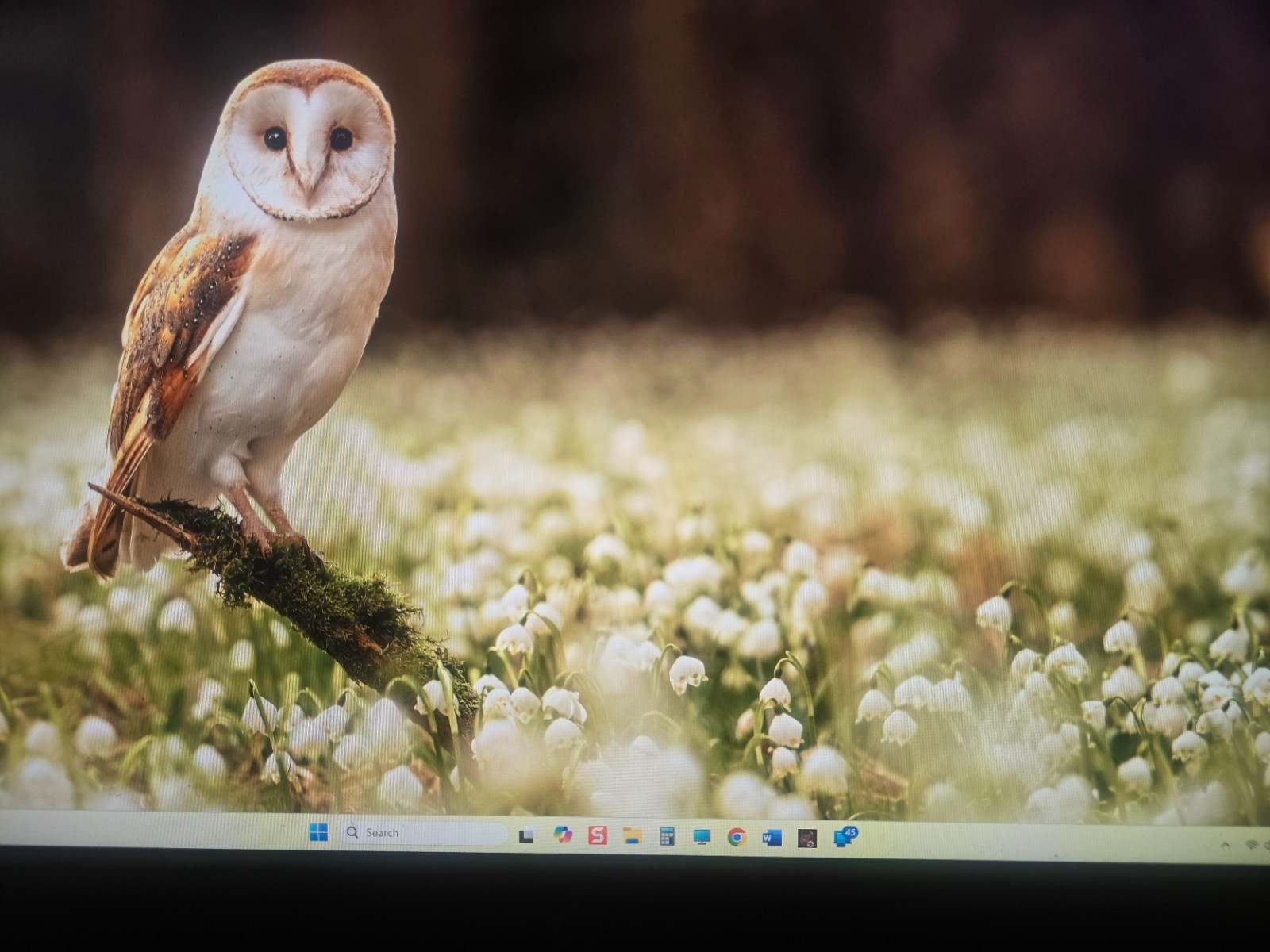Open the dark app icon beside Word

[807, 839]
